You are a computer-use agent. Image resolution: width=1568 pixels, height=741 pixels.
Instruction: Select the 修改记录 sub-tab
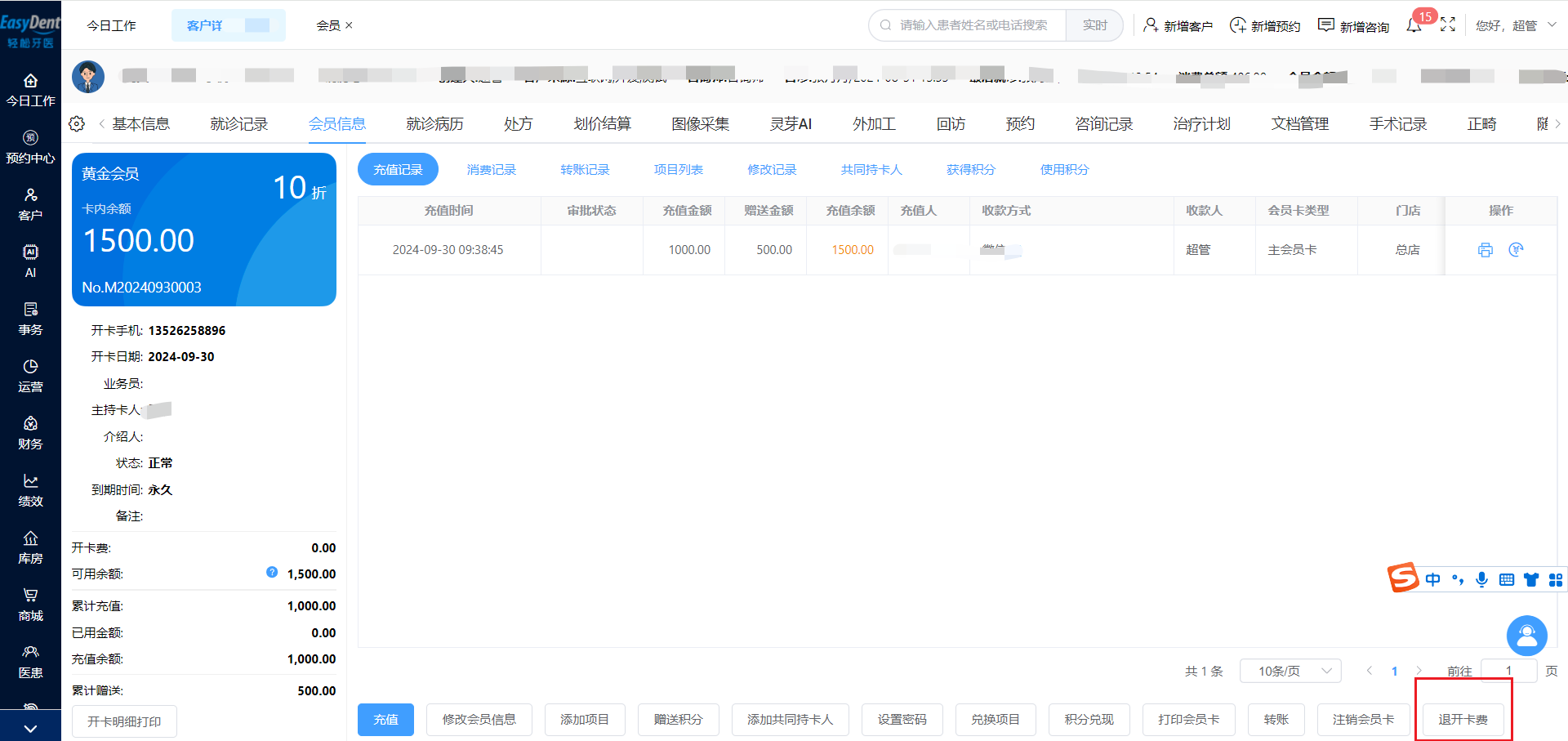click(772, 169)
